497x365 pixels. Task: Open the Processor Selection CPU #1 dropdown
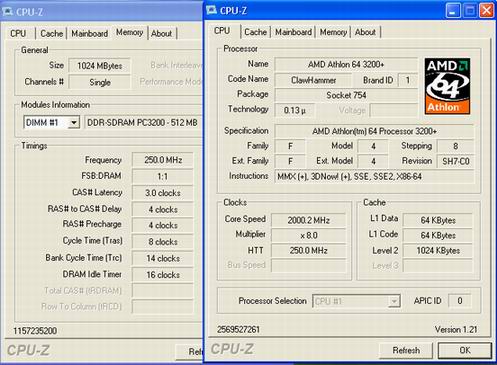click(394, 301)
